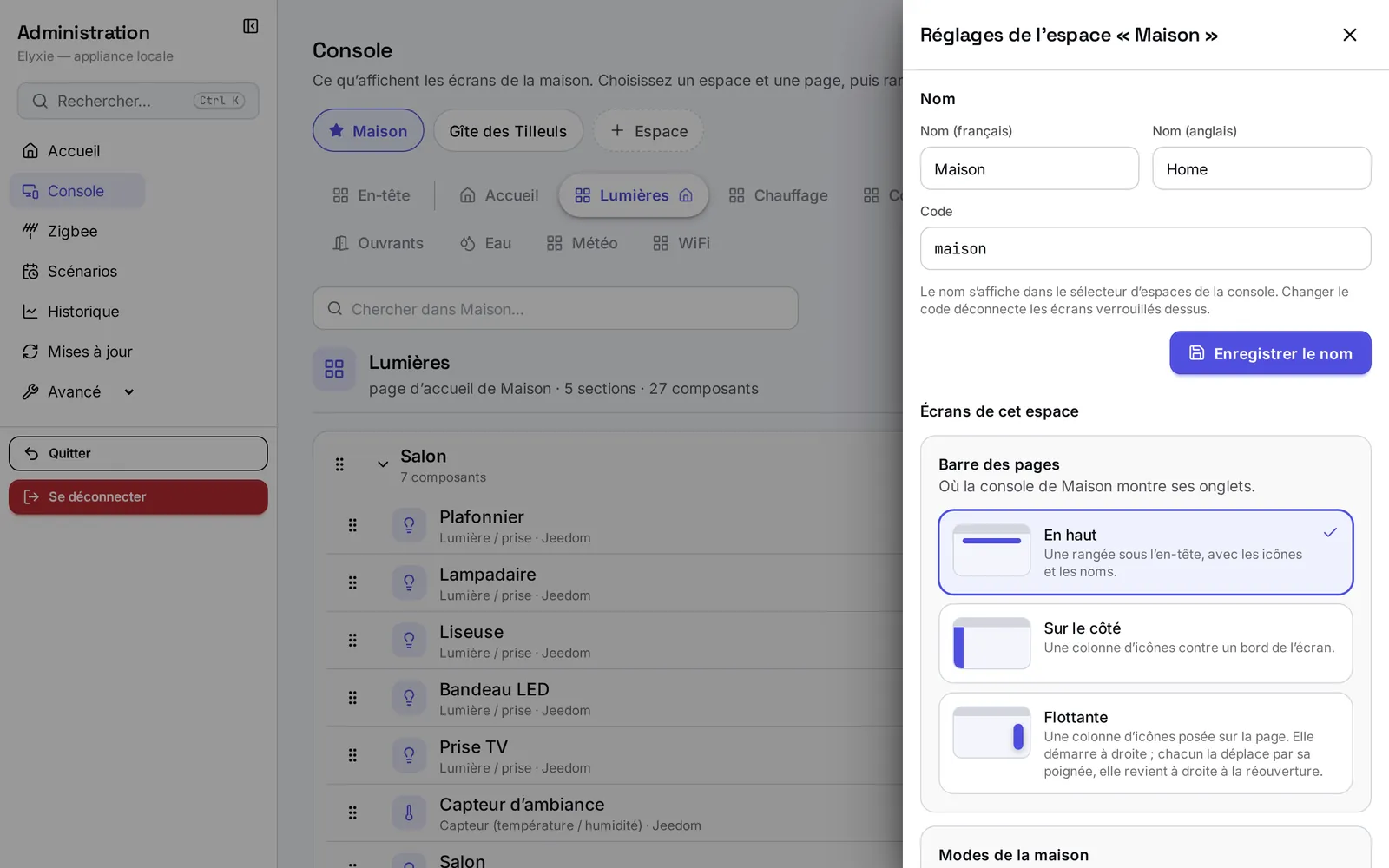1389x868 pixels.
Task: Open the WiFi page tab
Action: pyautogui.click(x=681, y=243)
